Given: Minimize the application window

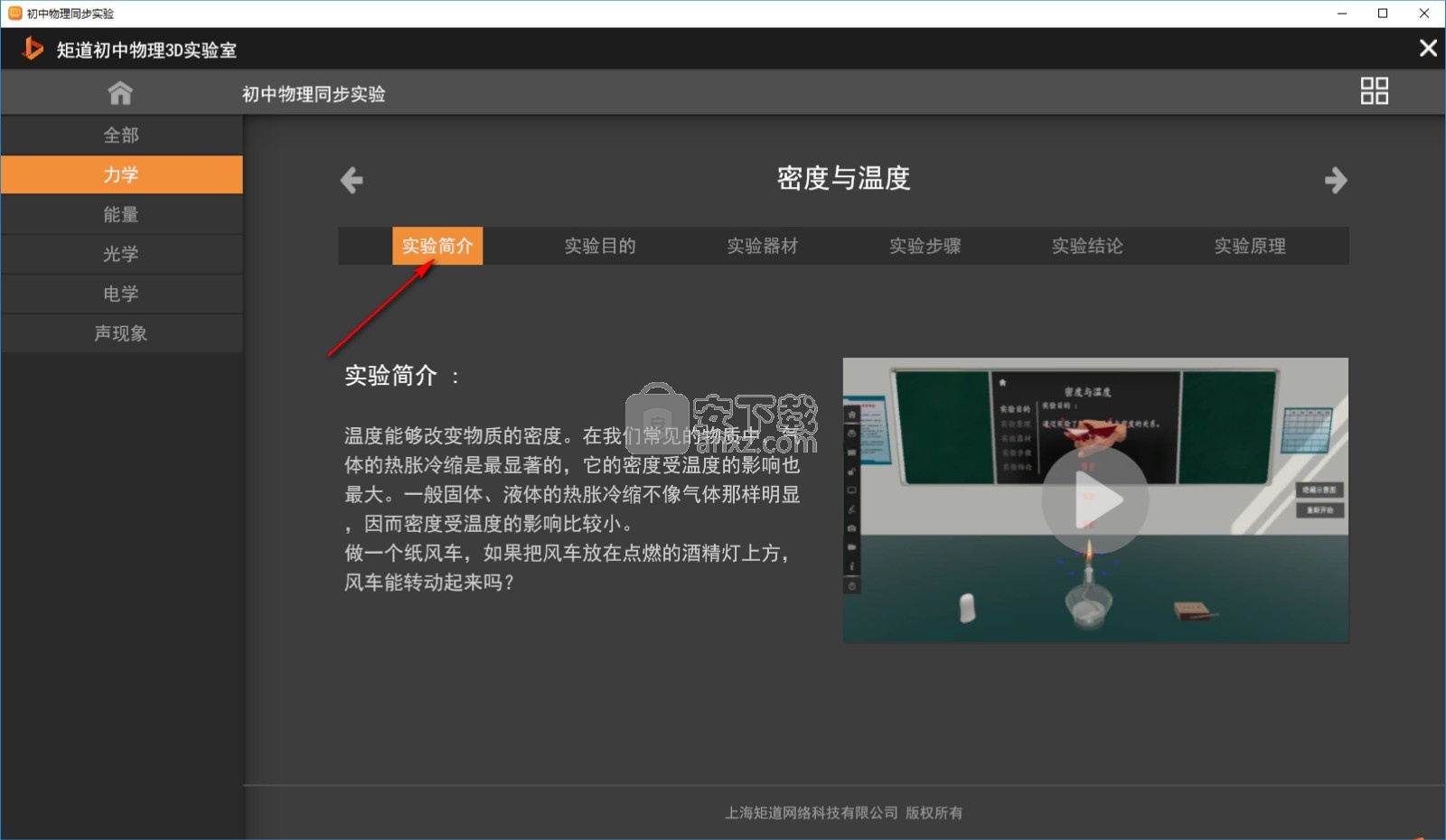Looking at the screenshot, I should [x=1342, y=14].
